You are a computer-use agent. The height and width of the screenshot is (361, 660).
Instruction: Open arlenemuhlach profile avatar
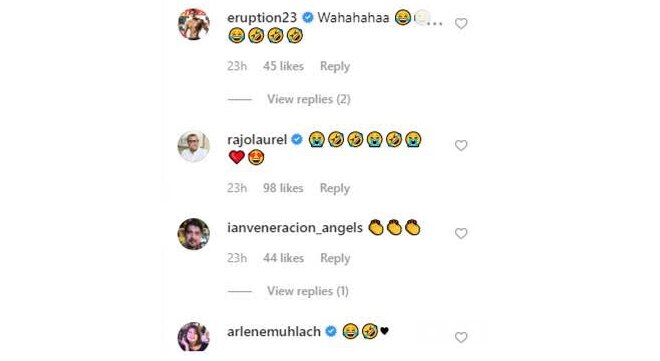tap(194, 337)
